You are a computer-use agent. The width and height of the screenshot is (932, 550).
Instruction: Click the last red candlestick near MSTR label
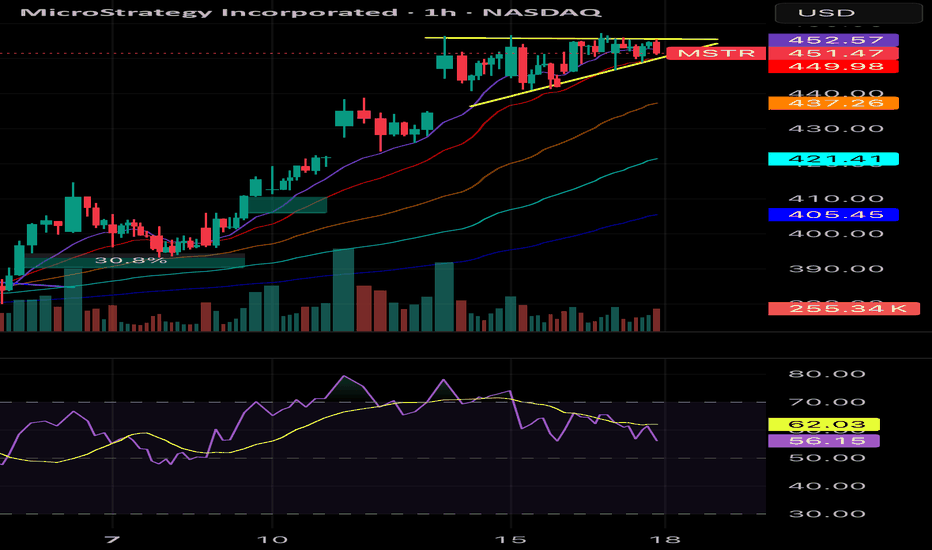(656, 48)
